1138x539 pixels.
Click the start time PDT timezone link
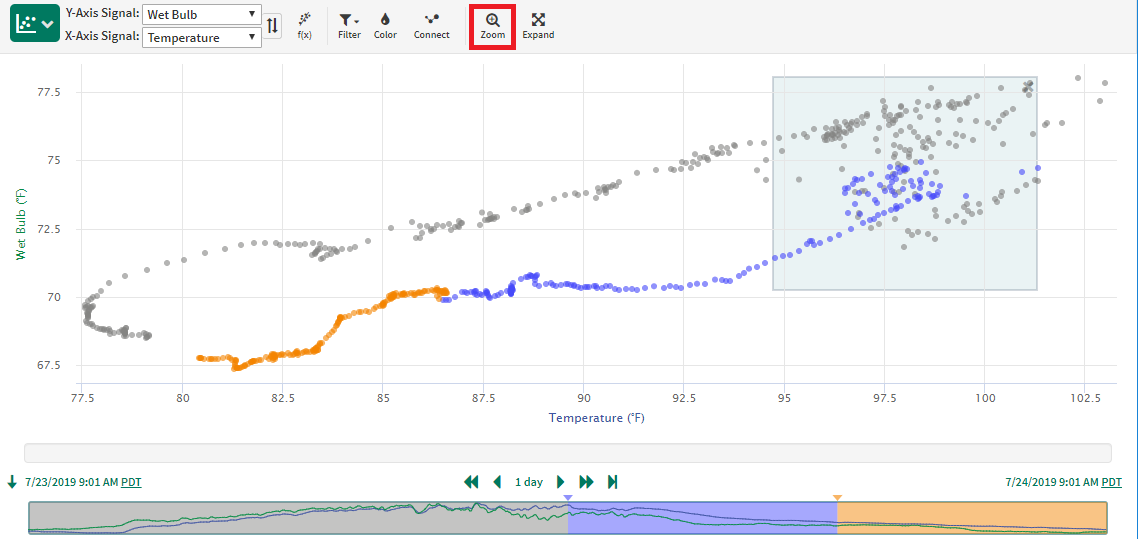pos(131,482)
